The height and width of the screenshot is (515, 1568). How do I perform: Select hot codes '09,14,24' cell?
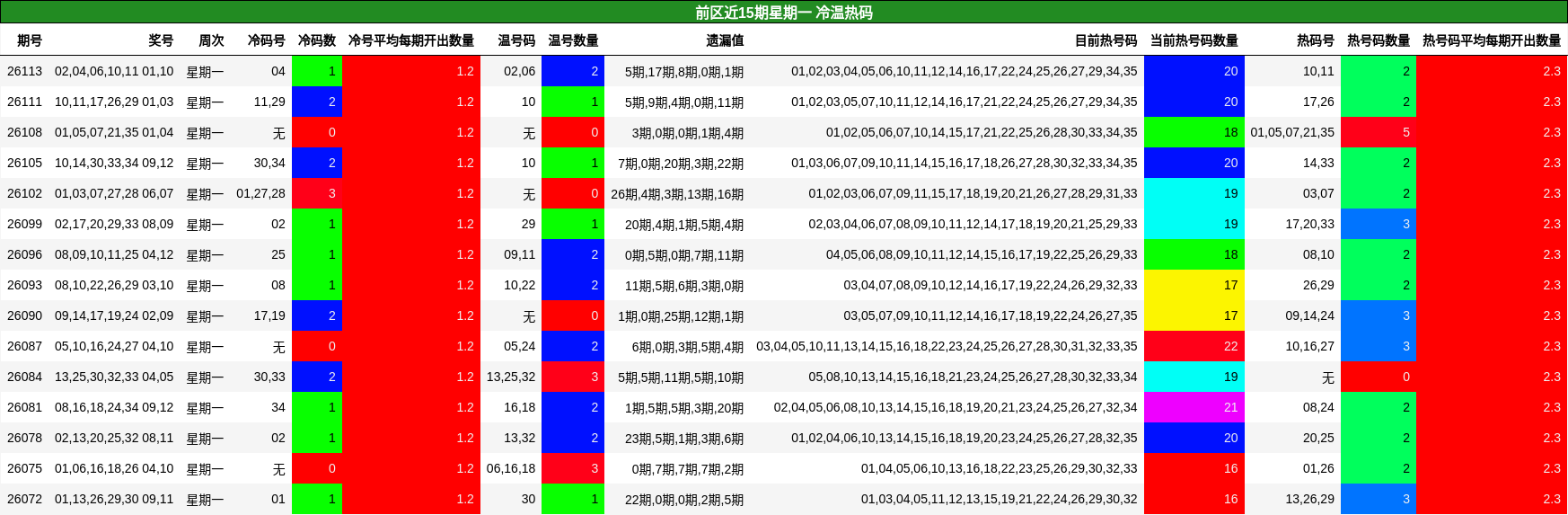click(x=1309, y=315)
